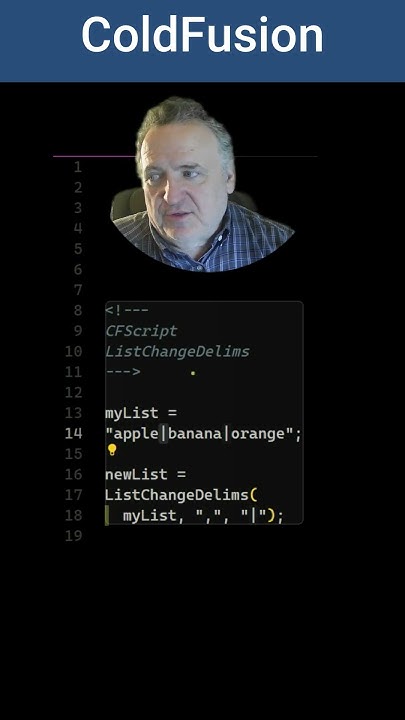This screenshot has height=720, width=405.
Task: Click line number 8 in gutter
Action: (x=78, y=310)
